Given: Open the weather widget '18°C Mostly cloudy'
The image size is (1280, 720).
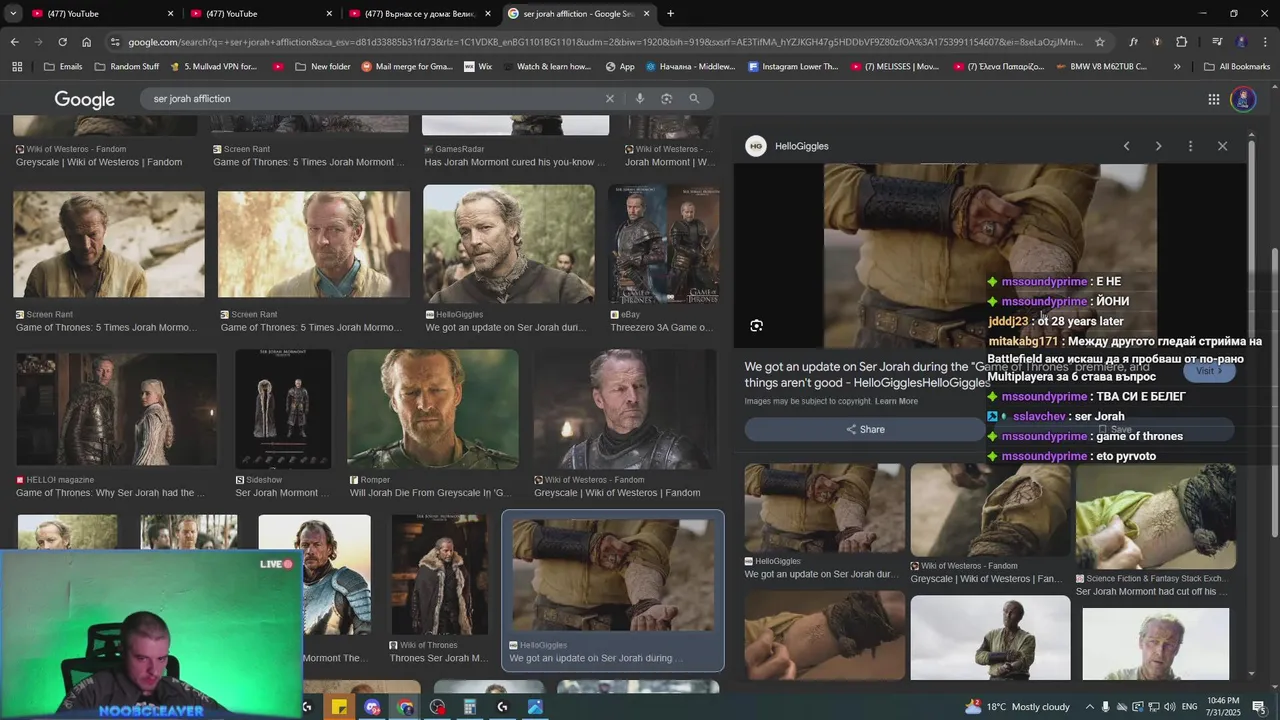Looking at the screenshot, I should 1017,707.
